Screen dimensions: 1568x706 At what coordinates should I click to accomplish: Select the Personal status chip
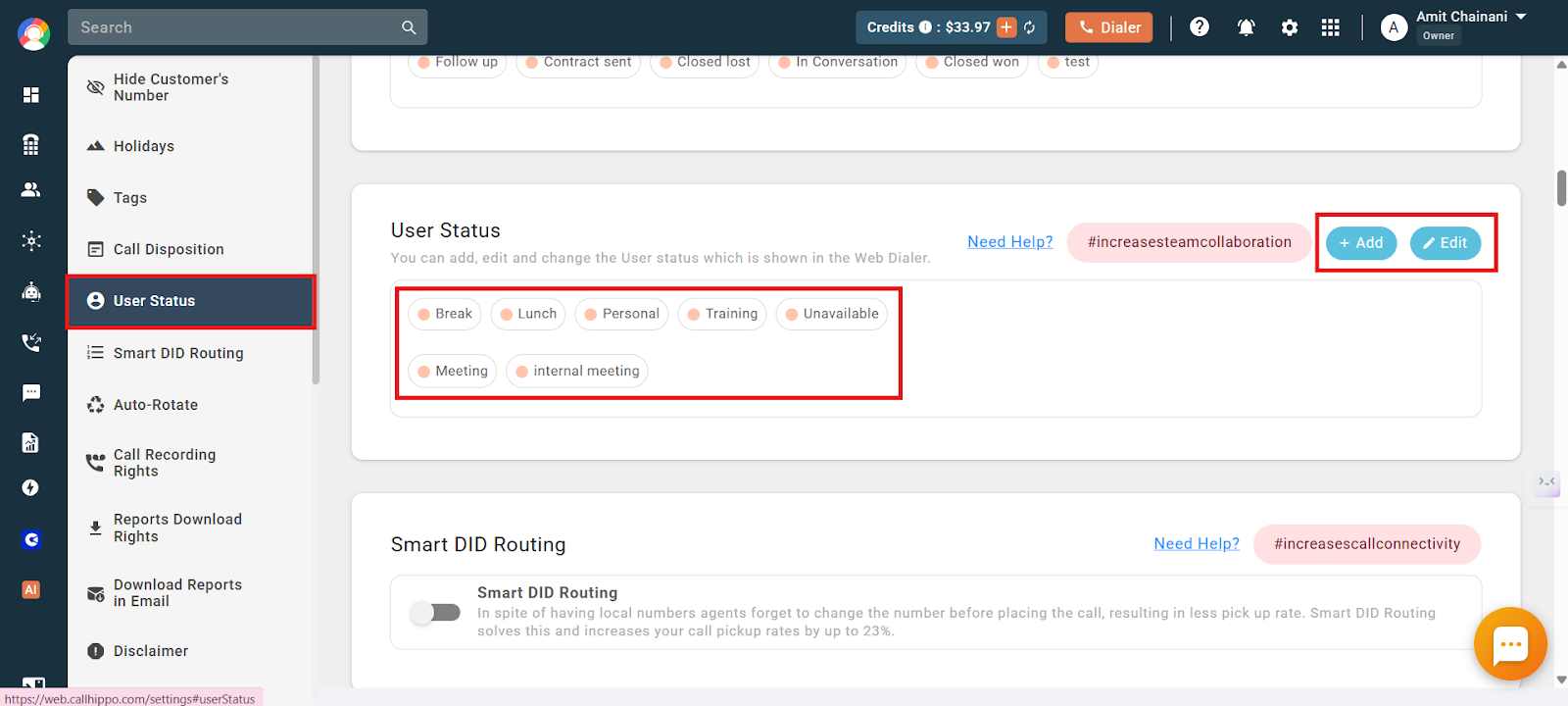click(621, 314)
